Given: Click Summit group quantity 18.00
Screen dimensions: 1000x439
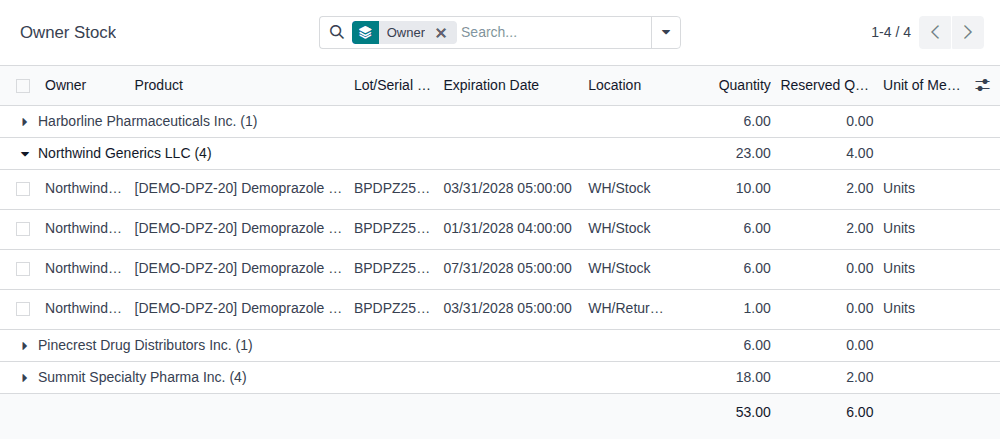Looking at the screenshot, I should tap(753, 378).
